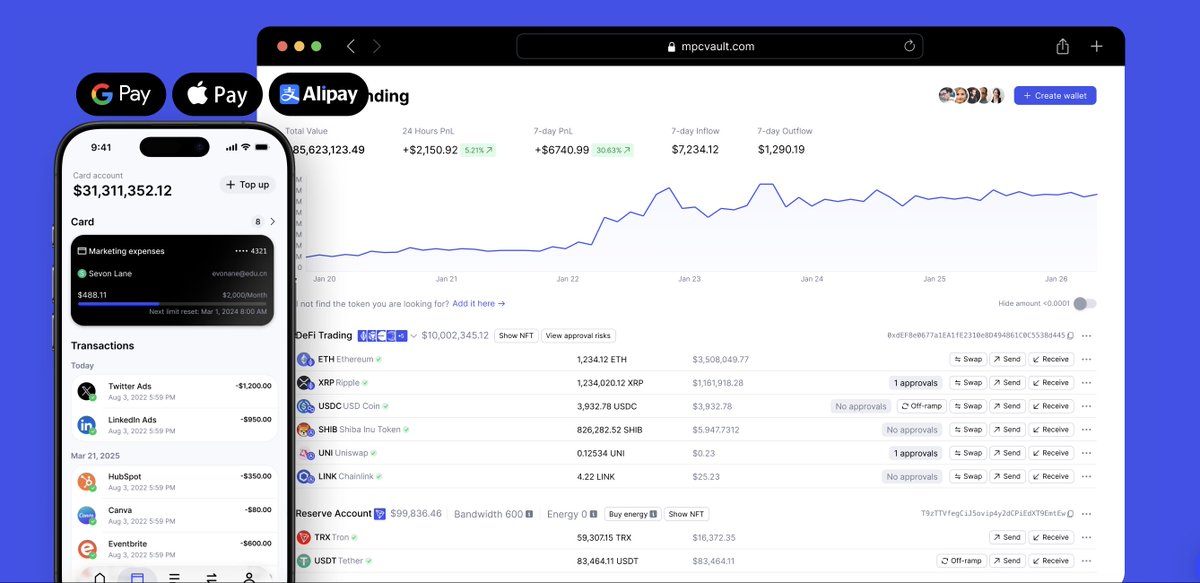Copy the Reserve Account wallet address
This screenshot has height=583, width=1200.
[1070, 514]
